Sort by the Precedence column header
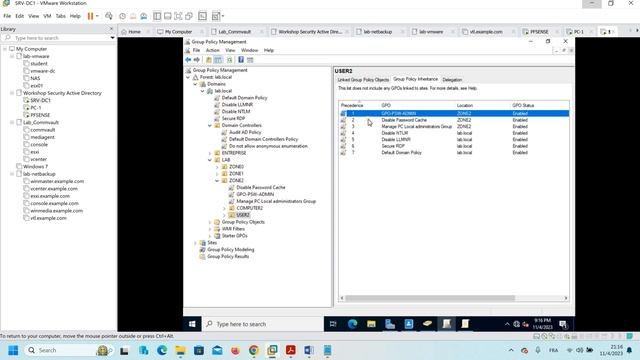This screenshot has width=640, height=360. pyautogui.click(x=352, y=105)
